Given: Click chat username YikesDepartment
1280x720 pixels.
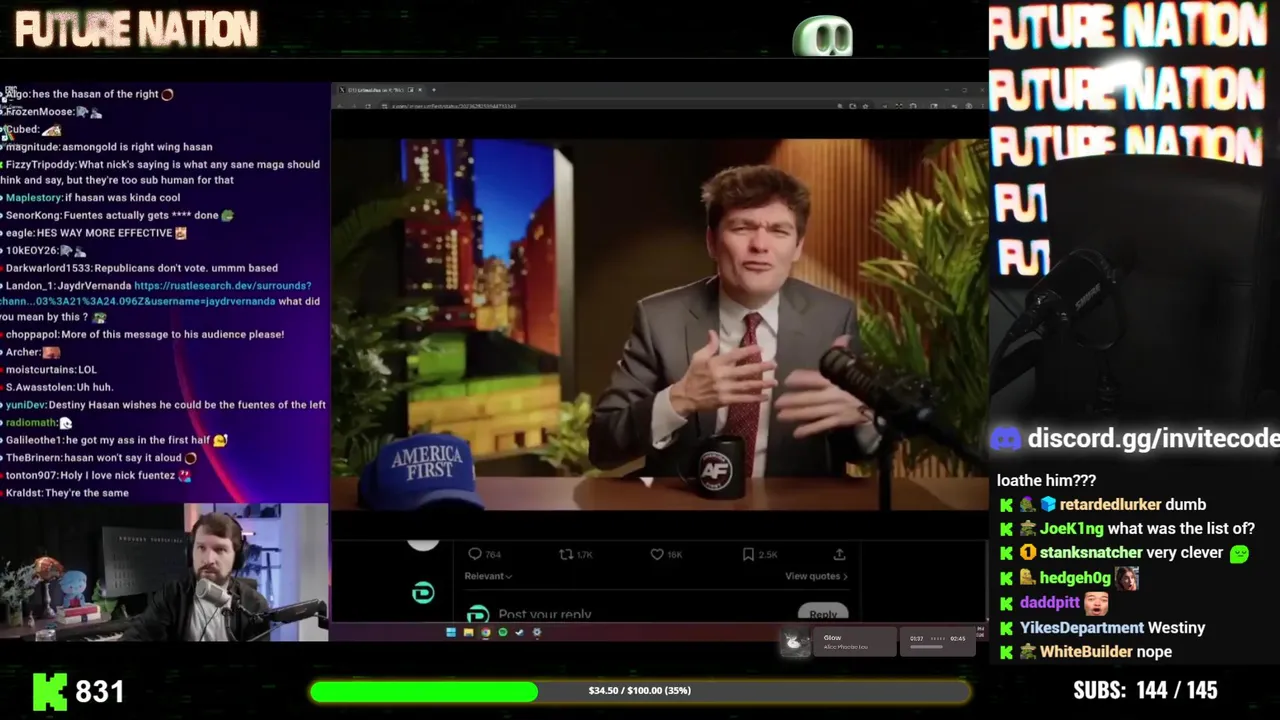Looking at the screenshot, I should pyautogui.click(x=1081, y=627).
